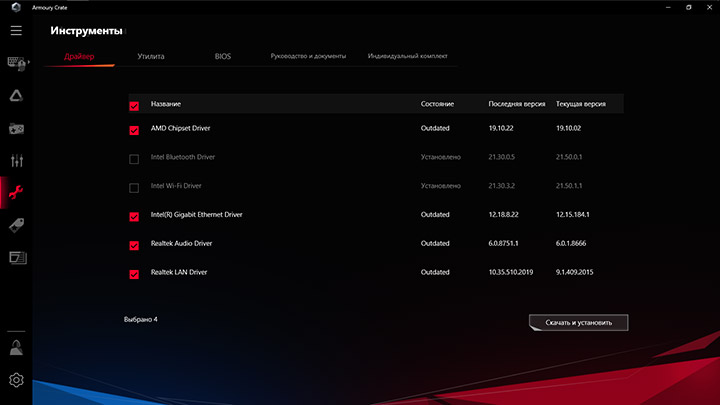Click latest version 6.0.8751.1
This screenshot has height=405, width=720.
[503, 243]
